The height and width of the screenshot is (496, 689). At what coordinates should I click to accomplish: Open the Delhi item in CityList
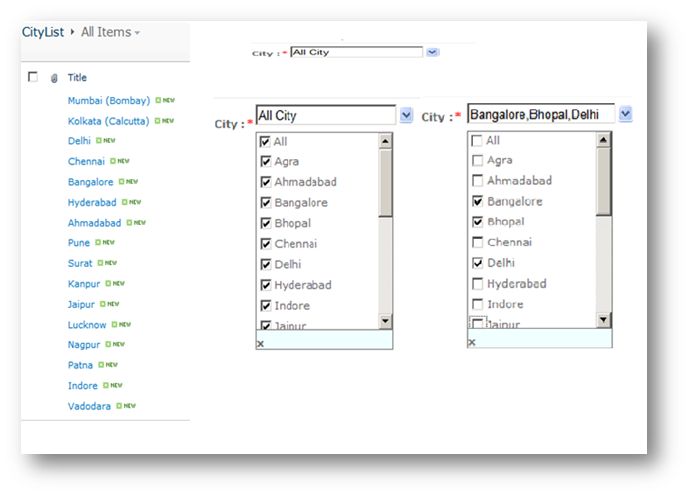[x=79, y=141]
